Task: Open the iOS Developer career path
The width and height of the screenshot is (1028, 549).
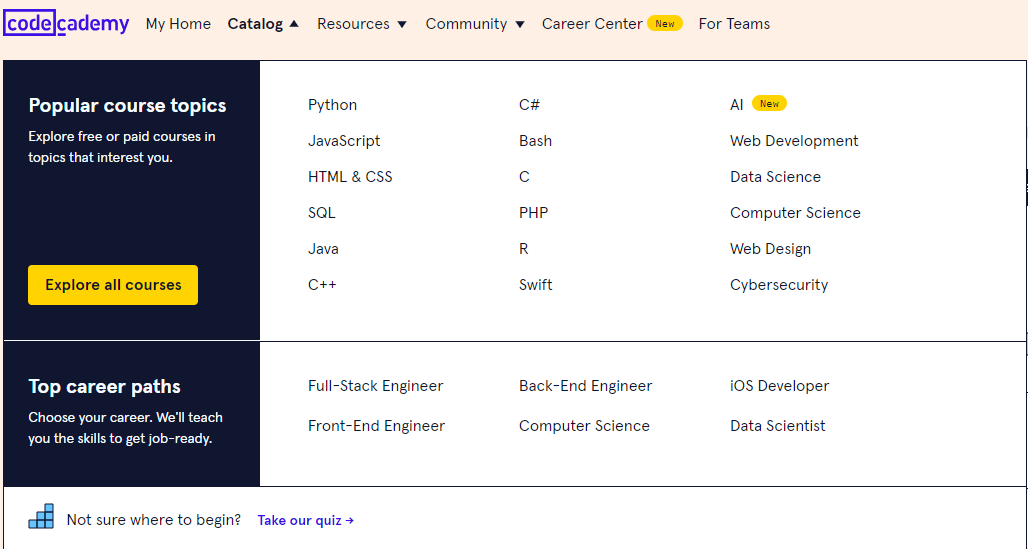Action: click(780, 386)
